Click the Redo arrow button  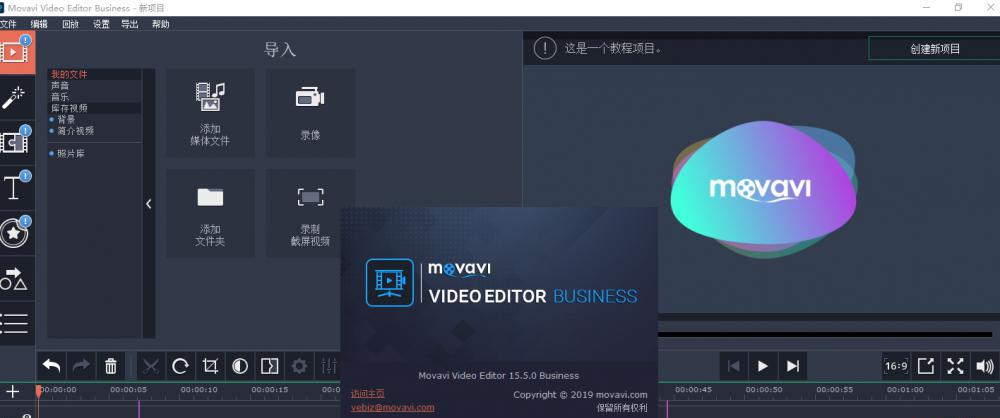click(x=81, y=366)
